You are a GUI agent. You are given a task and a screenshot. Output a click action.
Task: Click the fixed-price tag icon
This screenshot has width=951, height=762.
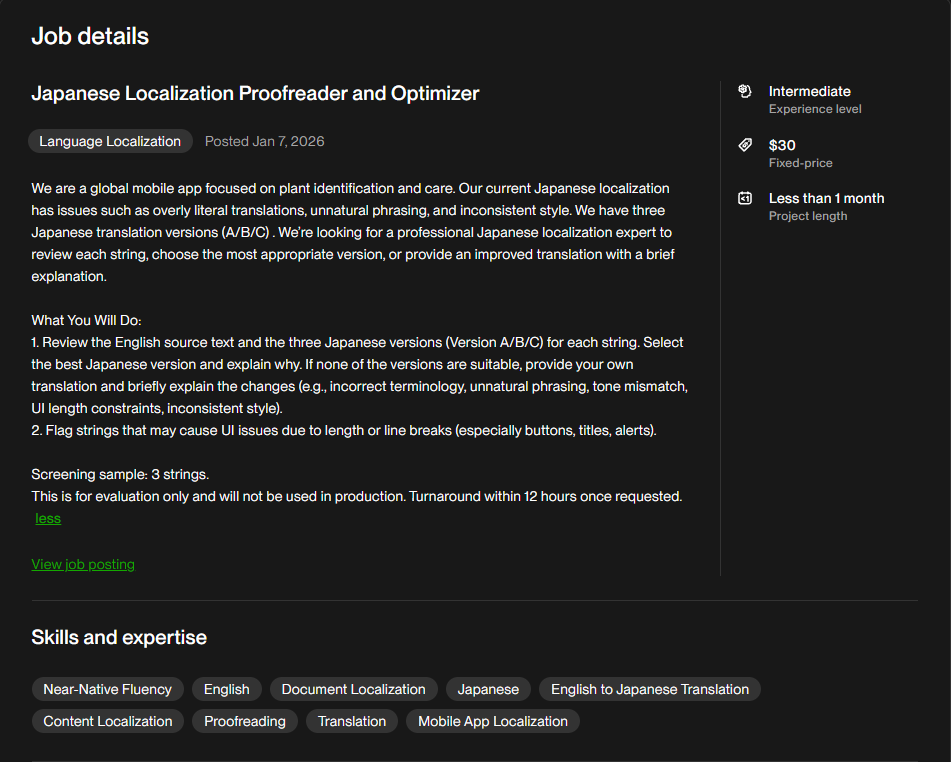point(744,145)
